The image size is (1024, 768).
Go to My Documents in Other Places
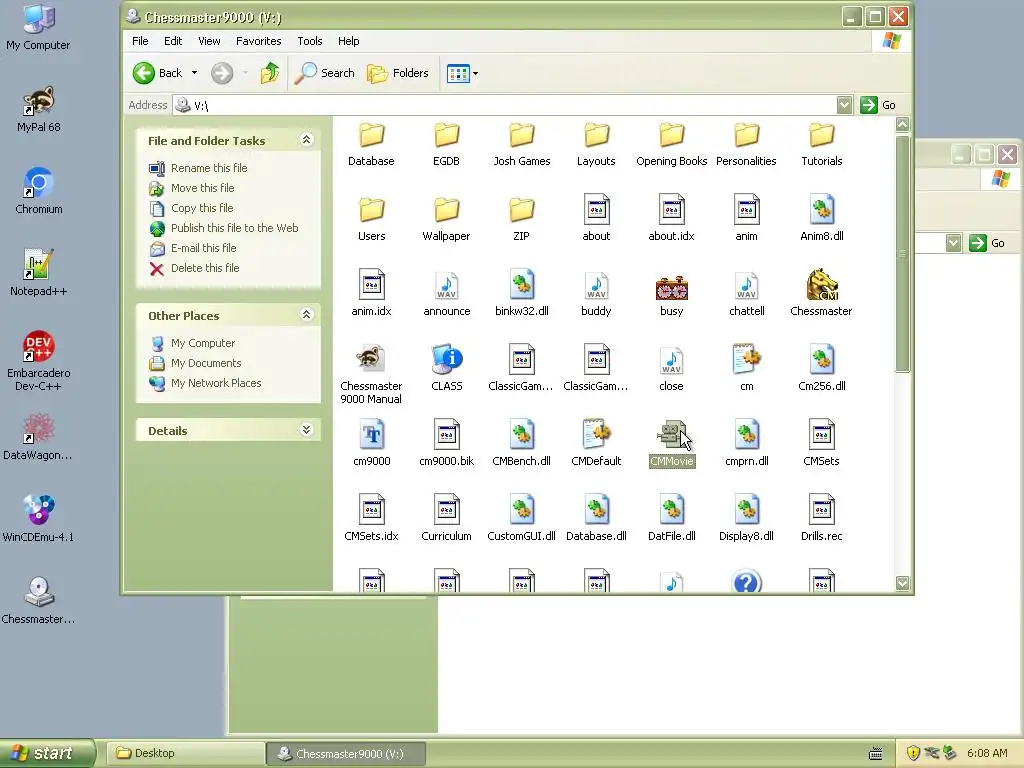[206, 363]
